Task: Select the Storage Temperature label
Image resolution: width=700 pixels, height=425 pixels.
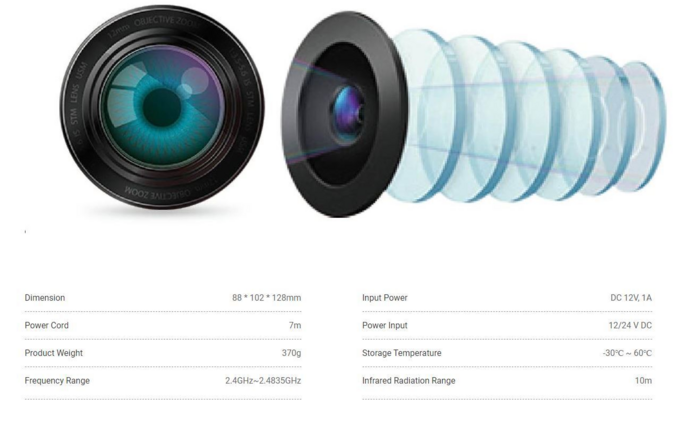Action: coord(402,353)
